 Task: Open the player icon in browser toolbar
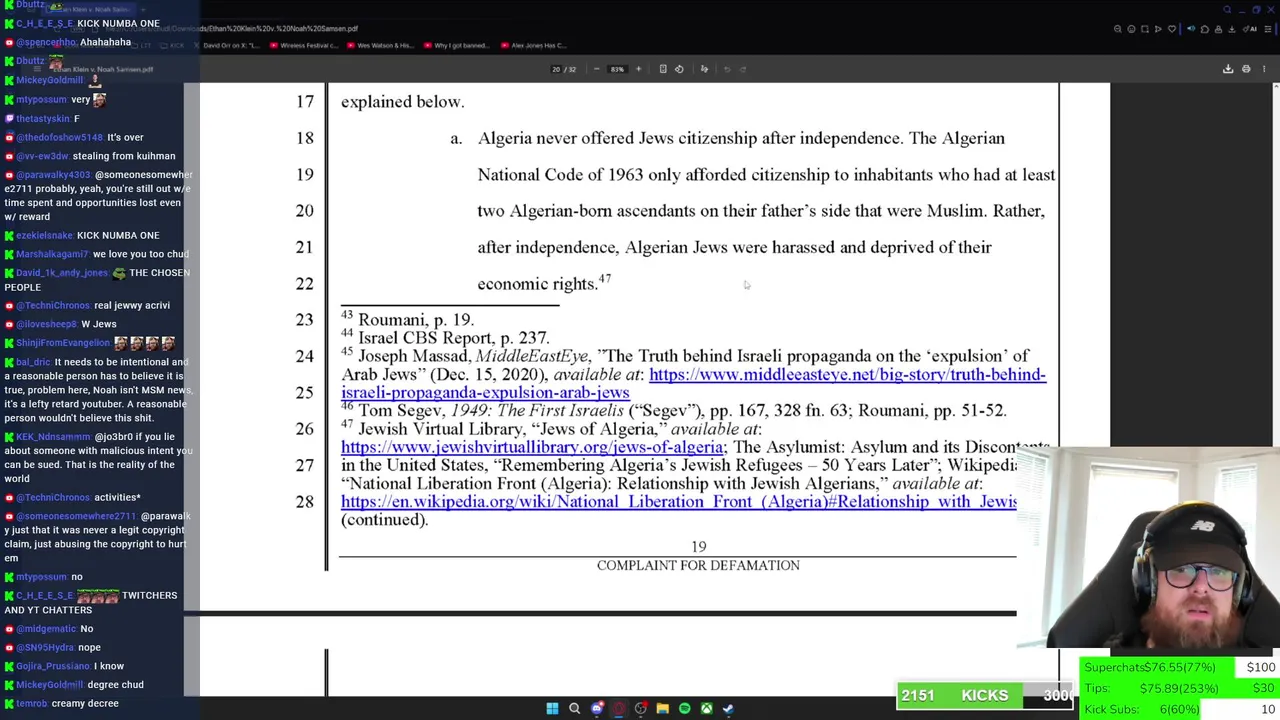tap(1158, 29)
